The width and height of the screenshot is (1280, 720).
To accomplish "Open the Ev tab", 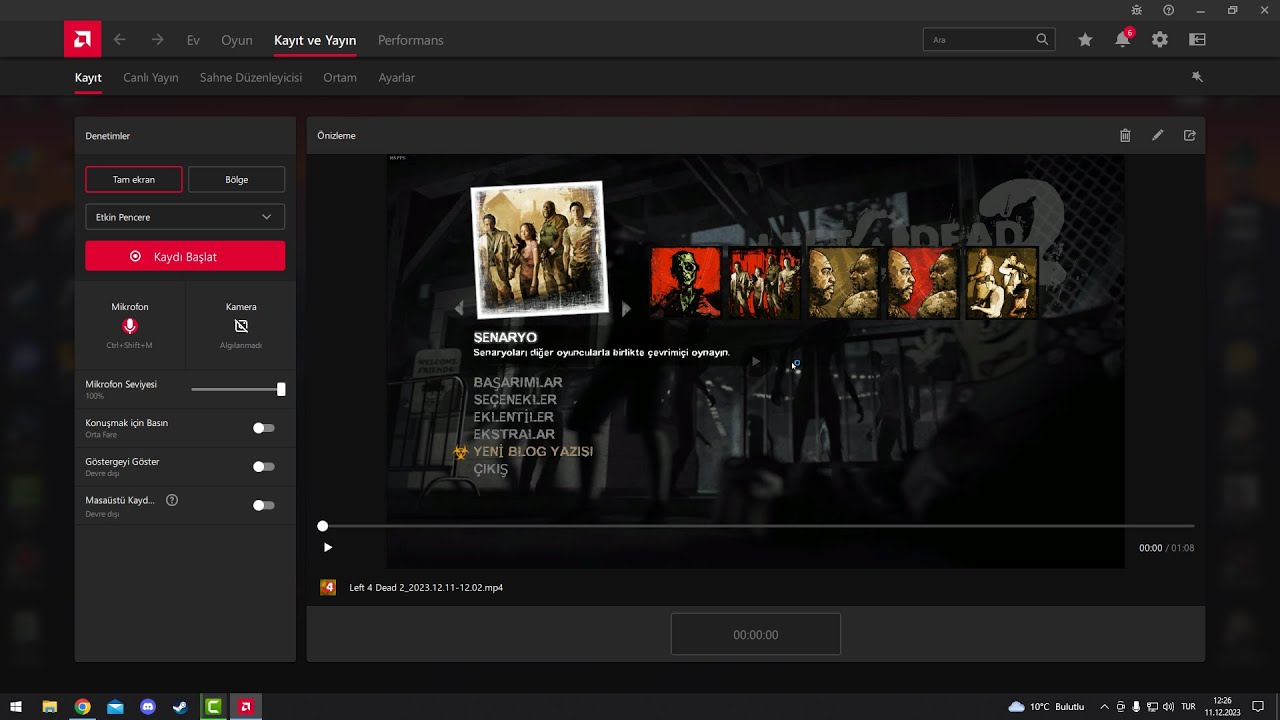I will pyautogui.click(x=193, y=40).
